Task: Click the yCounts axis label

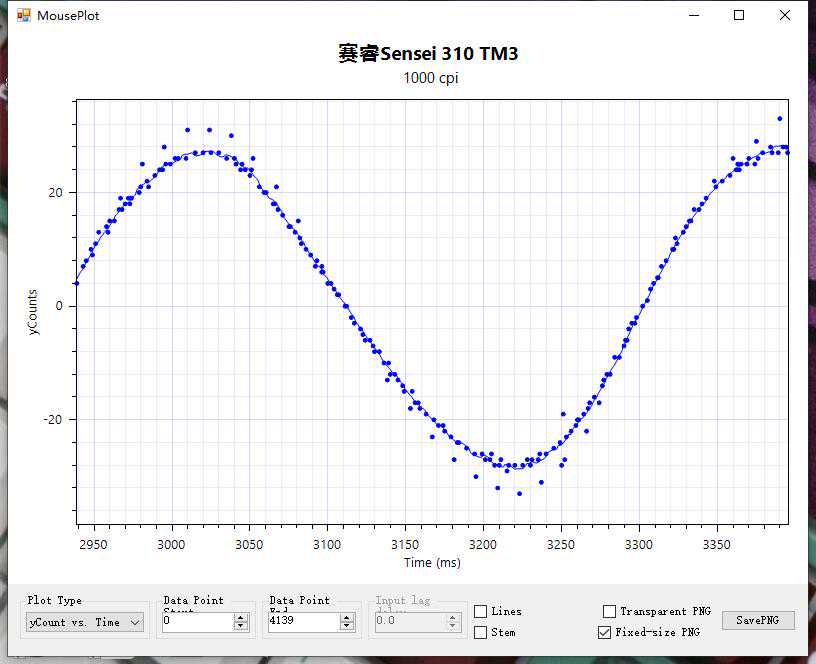Action: [33, 312]
